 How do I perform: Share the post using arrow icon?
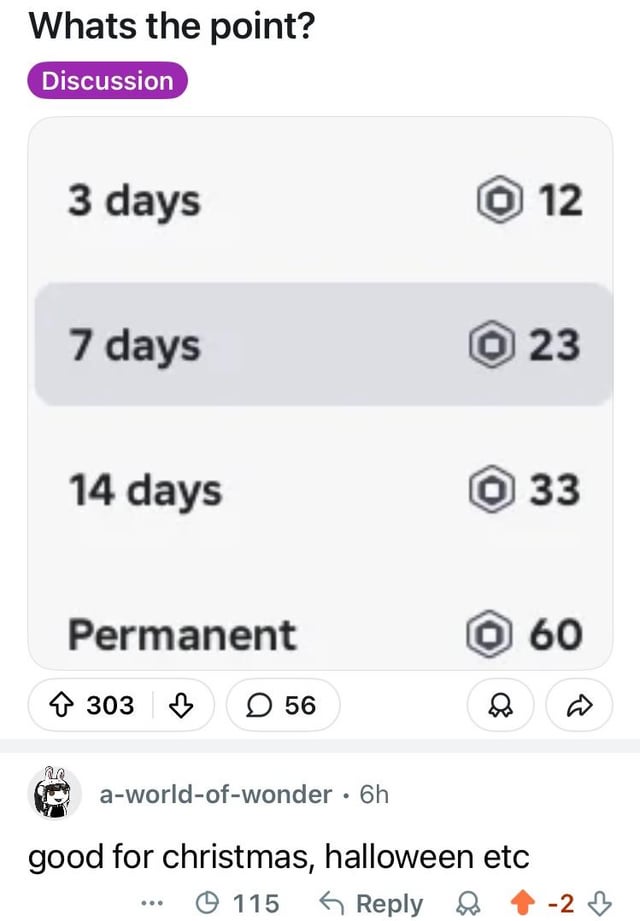pos(579,705)
